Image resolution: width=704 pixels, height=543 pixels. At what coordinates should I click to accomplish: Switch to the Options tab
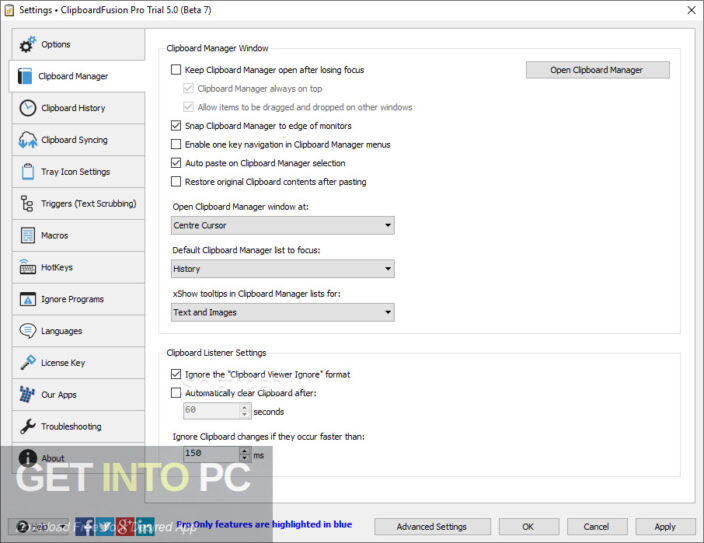[79, 44]
